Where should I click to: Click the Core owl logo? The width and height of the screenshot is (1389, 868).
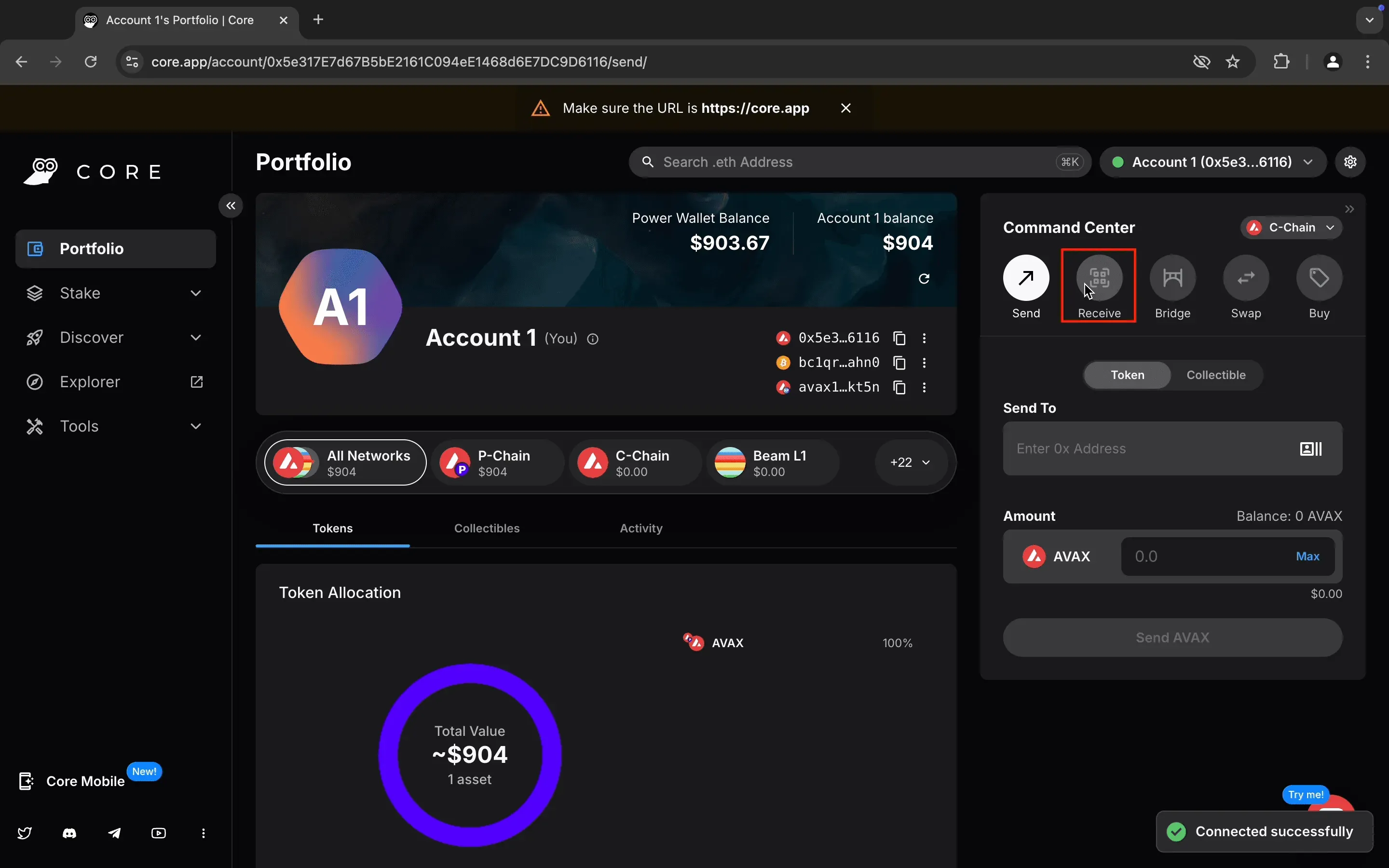pyautogui.click(x=41, y=172)
